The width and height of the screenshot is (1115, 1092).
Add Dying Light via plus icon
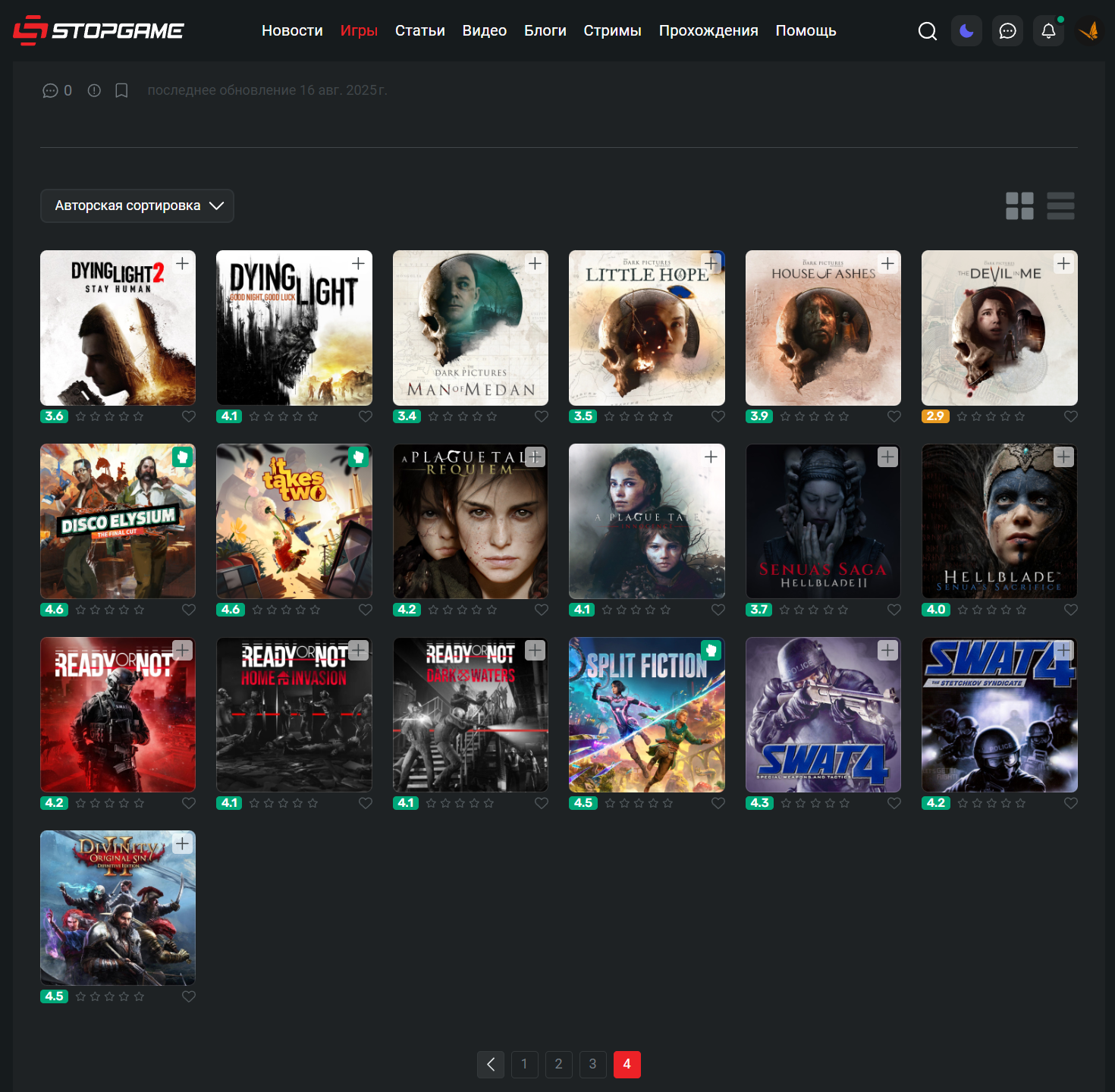click(358, 263)
